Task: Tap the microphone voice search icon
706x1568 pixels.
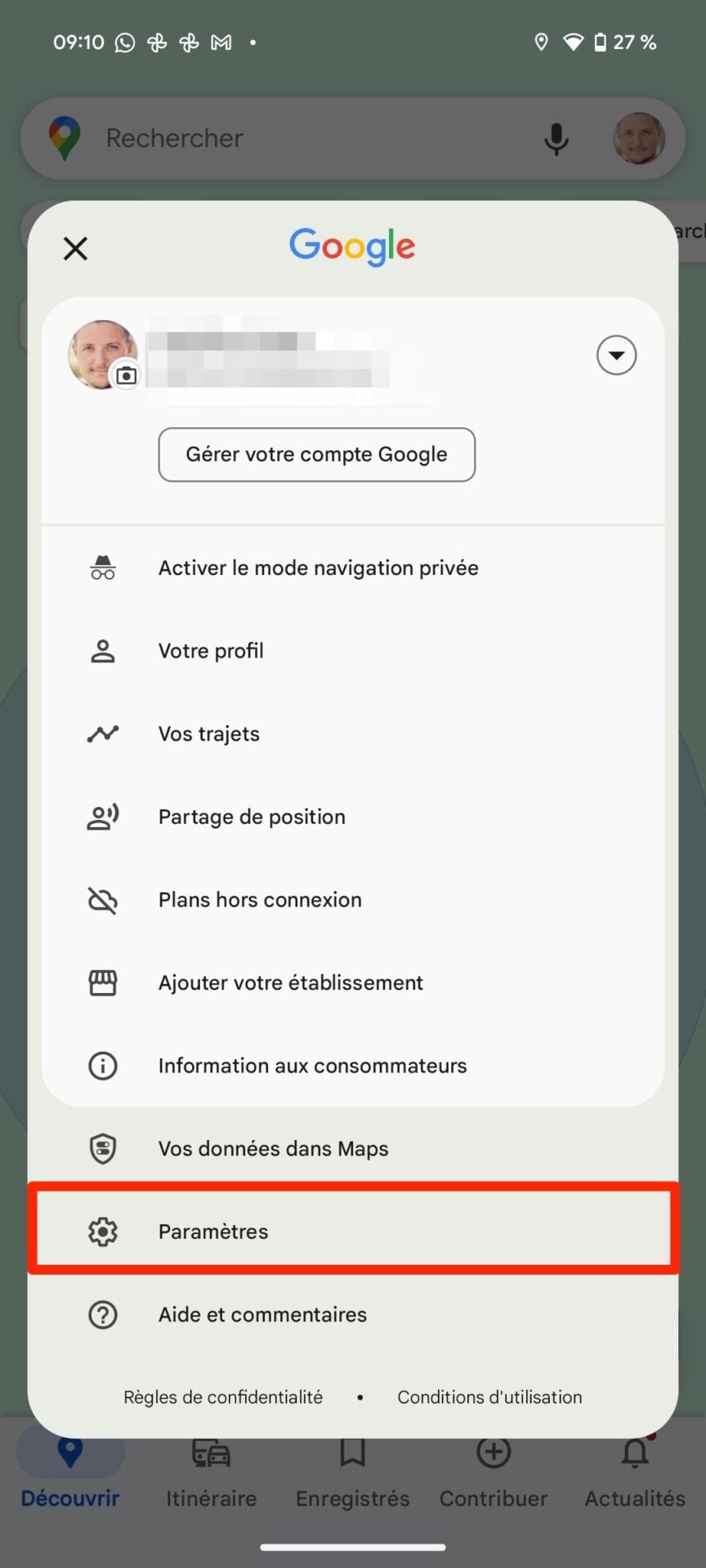Action: coord(556,139)
